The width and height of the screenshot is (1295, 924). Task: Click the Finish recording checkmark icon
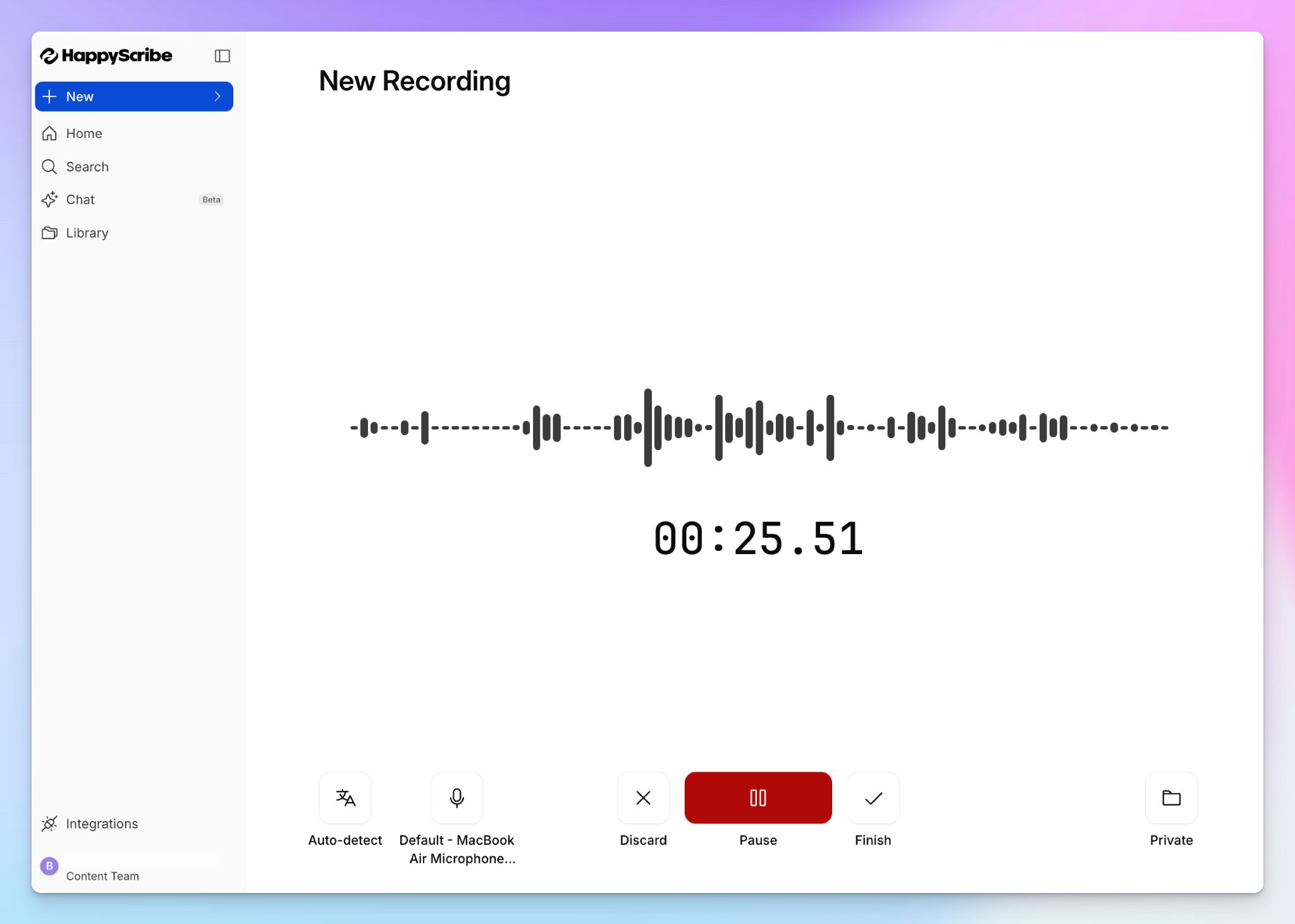click(x=873, y=798)
